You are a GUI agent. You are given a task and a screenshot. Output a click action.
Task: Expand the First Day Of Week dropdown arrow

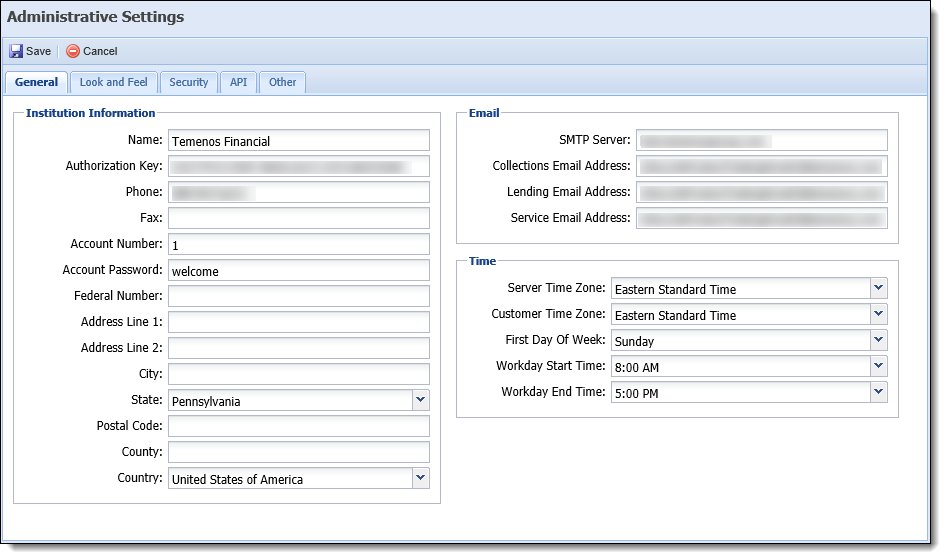(x=878, y=340)
